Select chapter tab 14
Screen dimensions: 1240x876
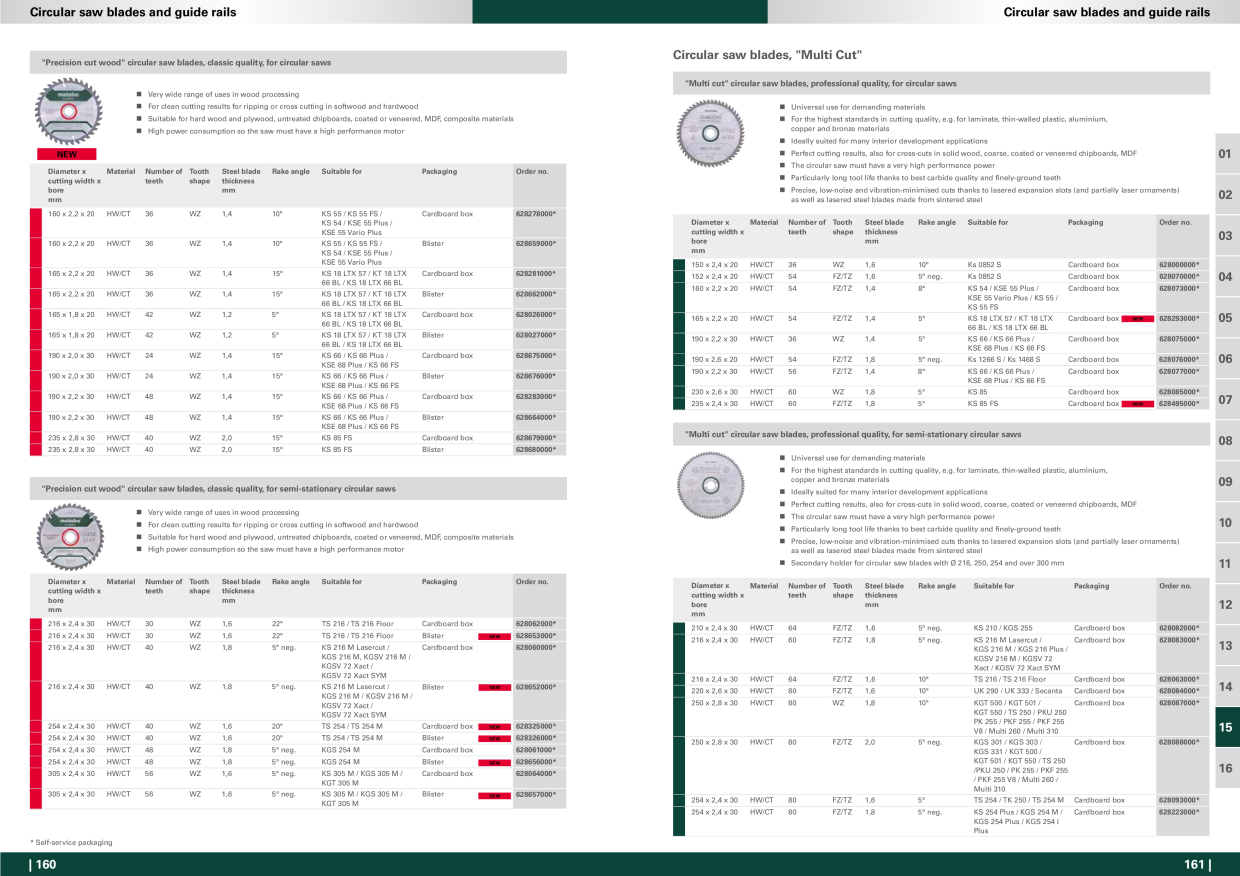click(x=1226, y=687)
